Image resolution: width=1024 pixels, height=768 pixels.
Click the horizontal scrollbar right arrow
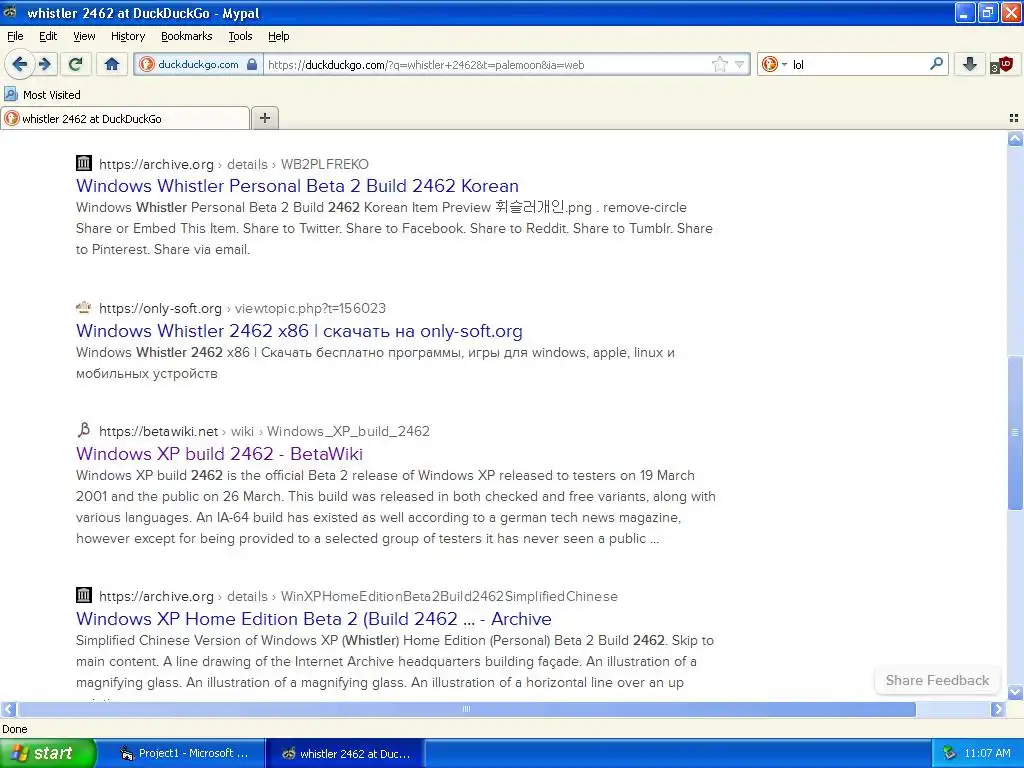[998, 709]
